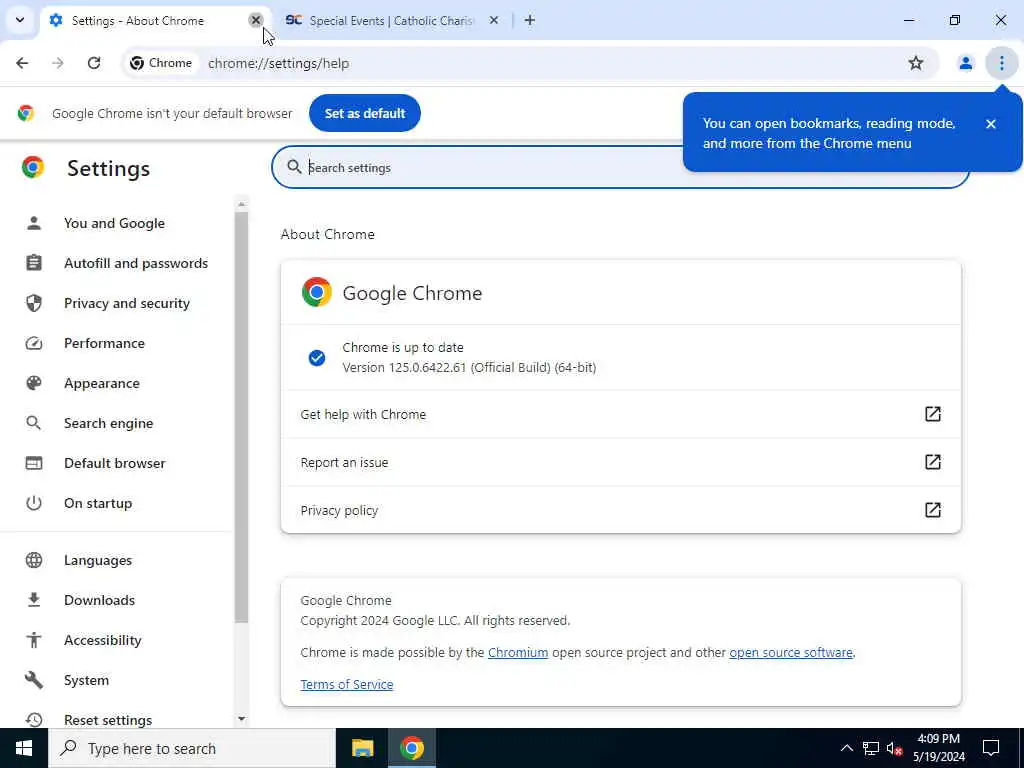Screen dimensions: 1024x768
Task: Open Autofill and passwords section
Action: click(136, 263)
